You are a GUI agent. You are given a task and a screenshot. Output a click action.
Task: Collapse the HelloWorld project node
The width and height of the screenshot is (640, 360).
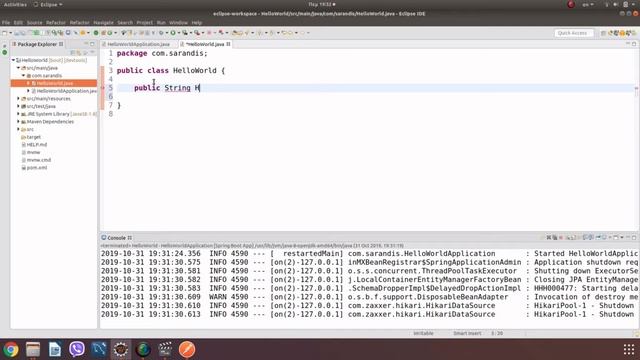click(x=13, y=60)
